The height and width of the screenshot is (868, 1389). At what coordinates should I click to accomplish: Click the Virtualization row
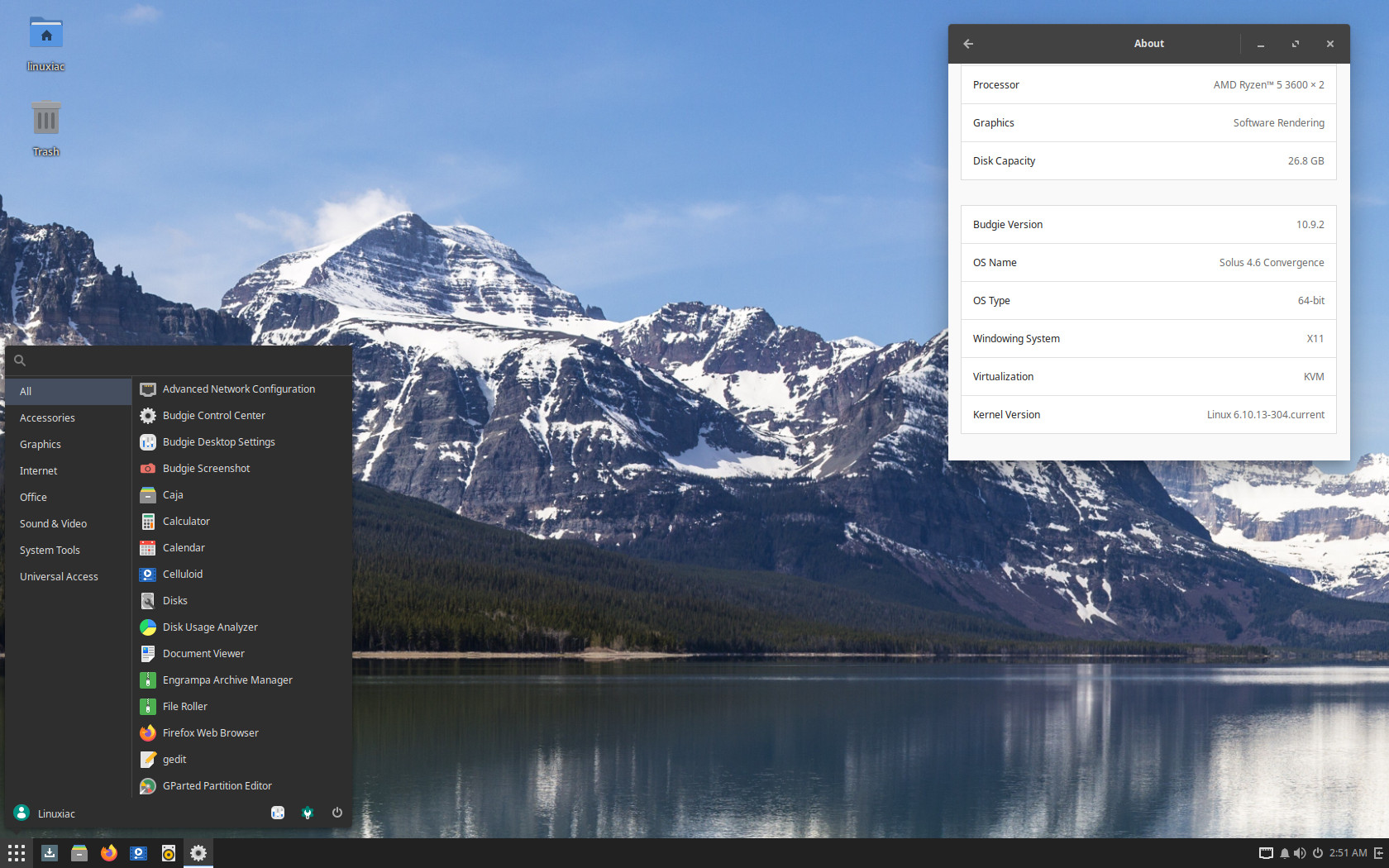click(x=1148, y=377)
